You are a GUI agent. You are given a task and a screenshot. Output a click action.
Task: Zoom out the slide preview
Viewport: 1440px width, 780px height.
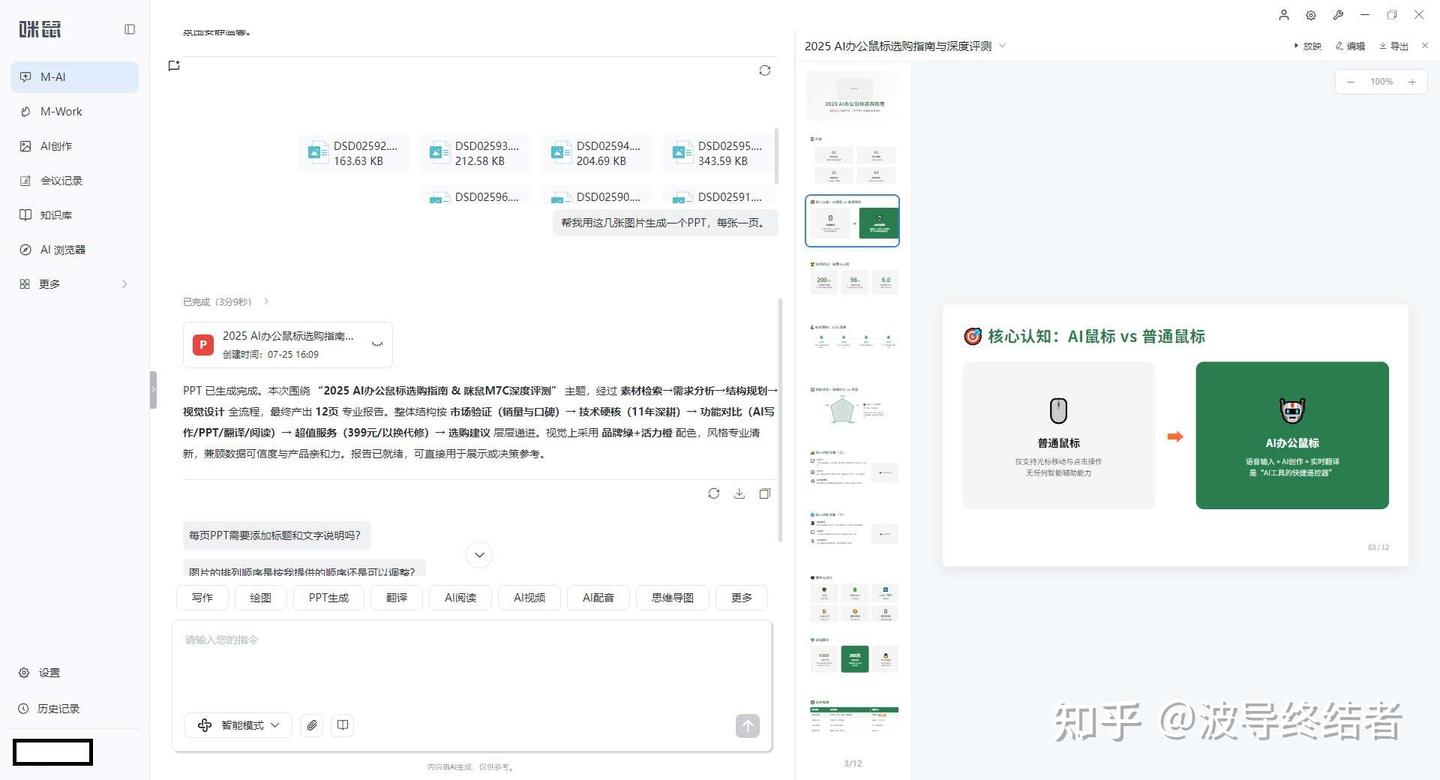click(1351, 82)
